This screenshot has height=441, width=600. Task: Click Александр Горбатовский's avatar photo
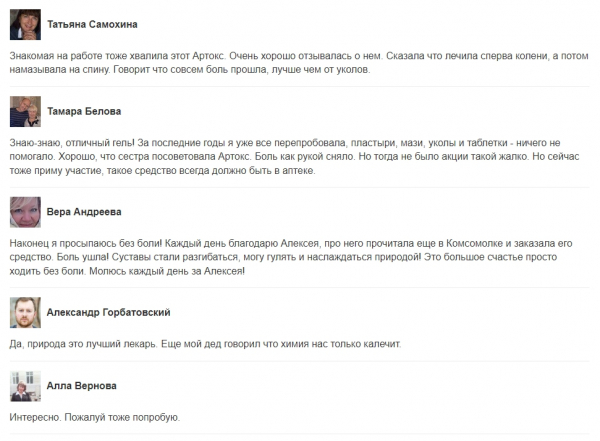click(x=25, y=312)
